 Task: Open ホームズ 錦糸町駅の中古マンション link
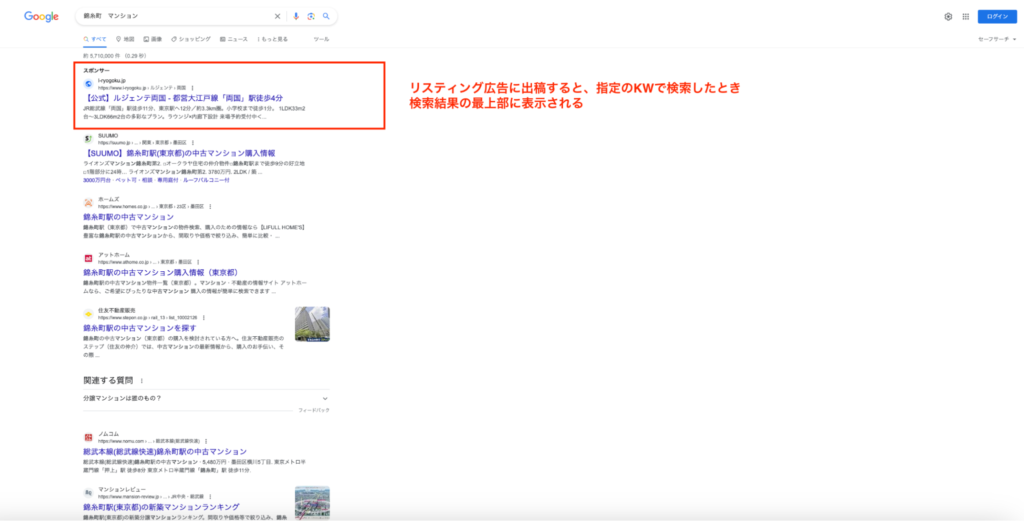pos(129,217)
